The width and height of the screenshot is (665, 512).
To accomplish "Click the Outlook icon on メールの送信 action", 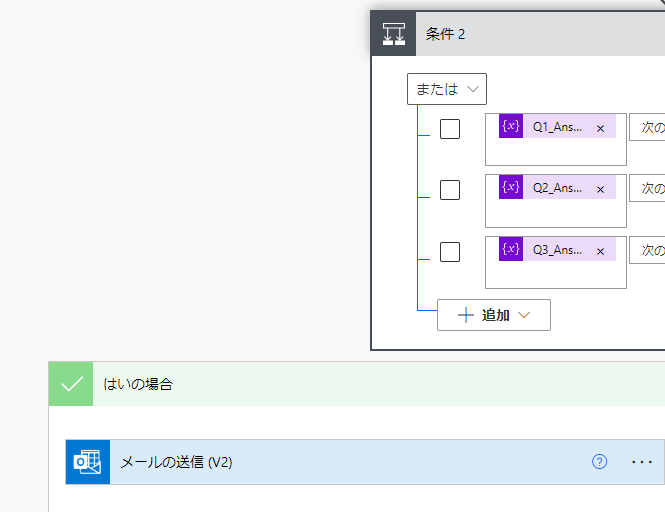I will click(x=88, y=462).
